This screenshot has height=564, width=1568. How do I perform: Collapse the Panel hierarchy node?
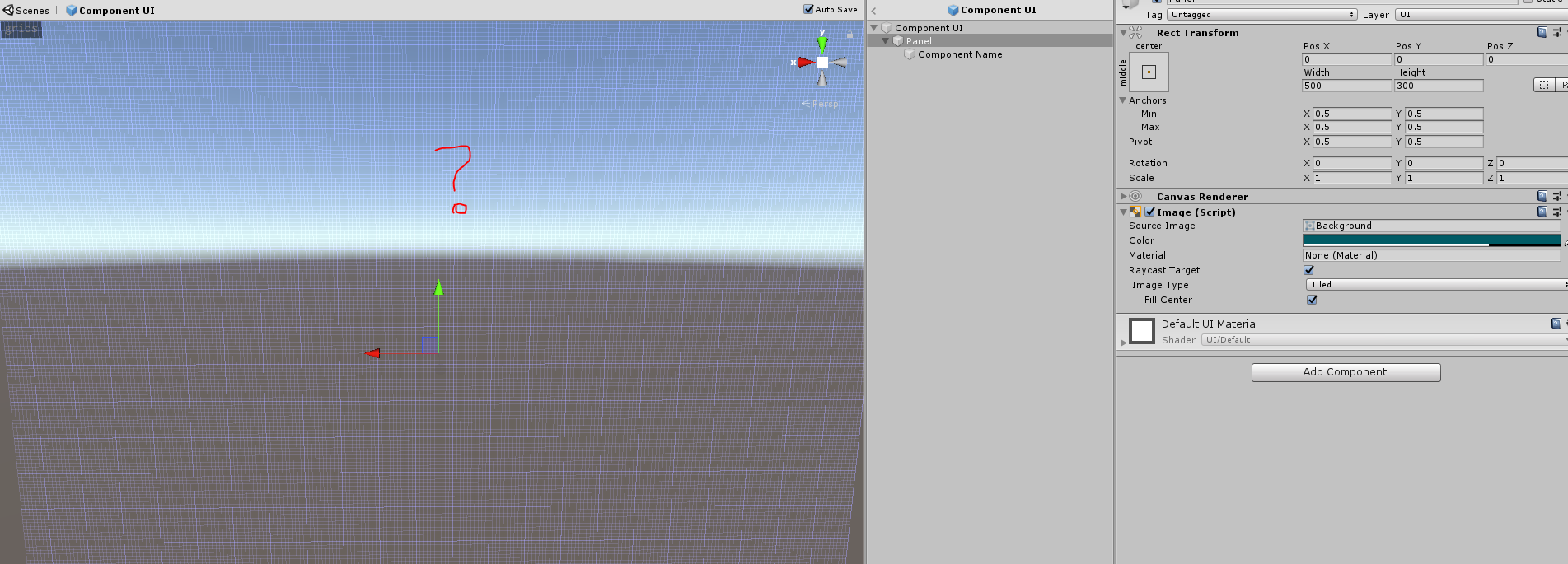[x=886, y=41]
